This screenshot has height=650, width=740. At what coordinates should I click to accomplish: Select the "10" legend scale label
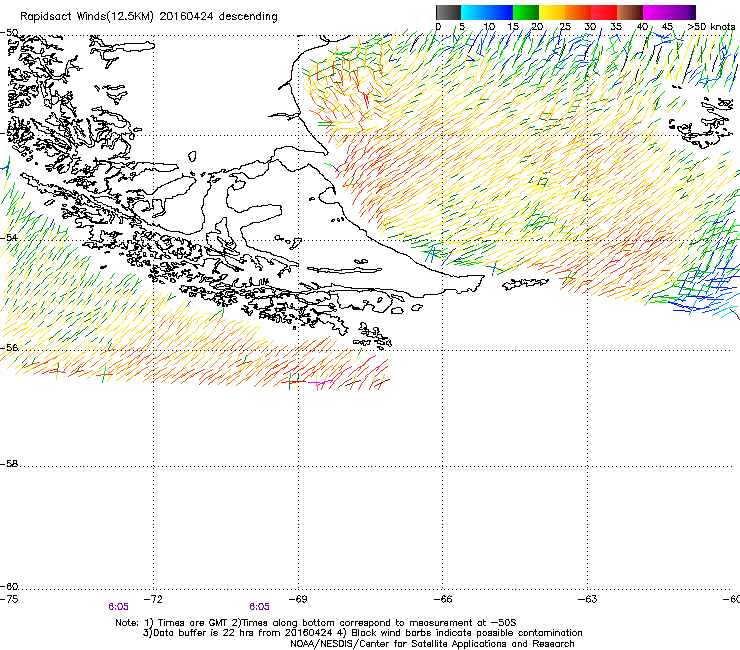coord(489,26)
